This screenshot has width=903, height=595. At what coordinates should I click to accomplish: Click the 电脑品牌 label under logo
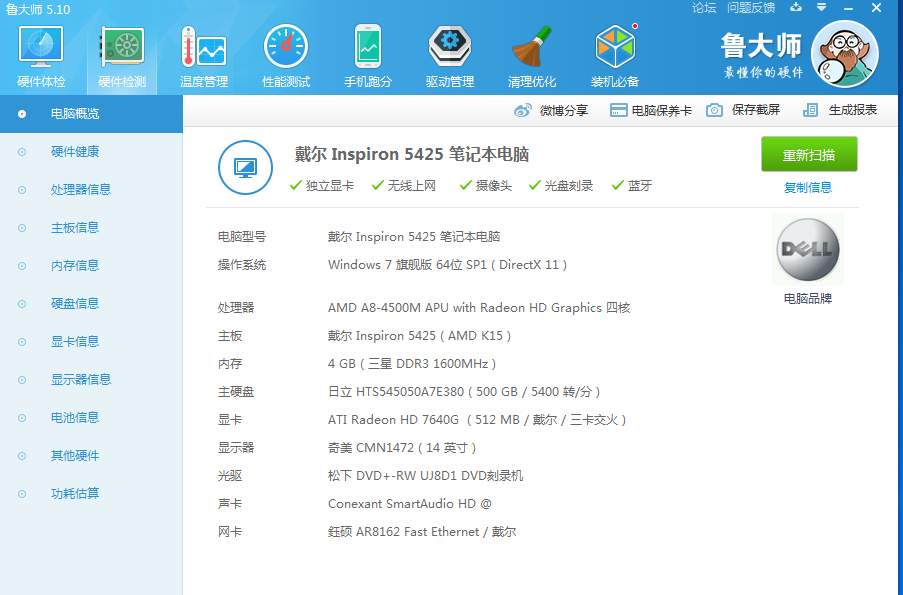click(x=807, y=299)
